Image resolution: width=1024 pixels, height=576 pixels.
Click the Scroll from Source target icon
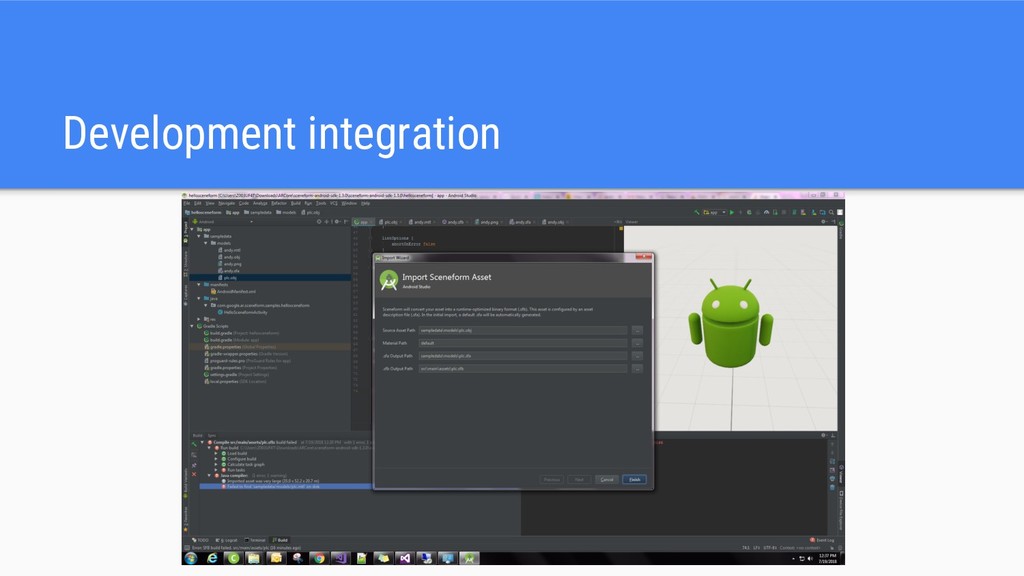click(319, 222)
